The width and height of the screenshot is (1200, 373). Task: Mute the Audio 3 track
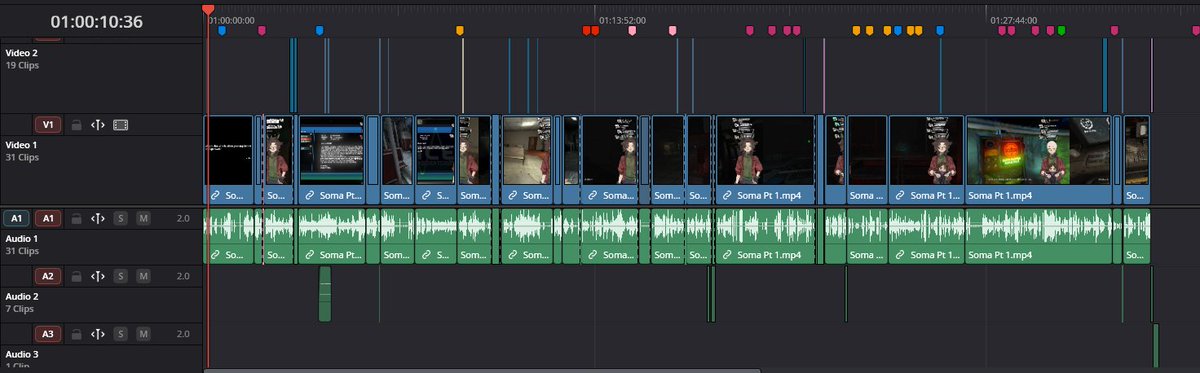[x=143, y=333]
